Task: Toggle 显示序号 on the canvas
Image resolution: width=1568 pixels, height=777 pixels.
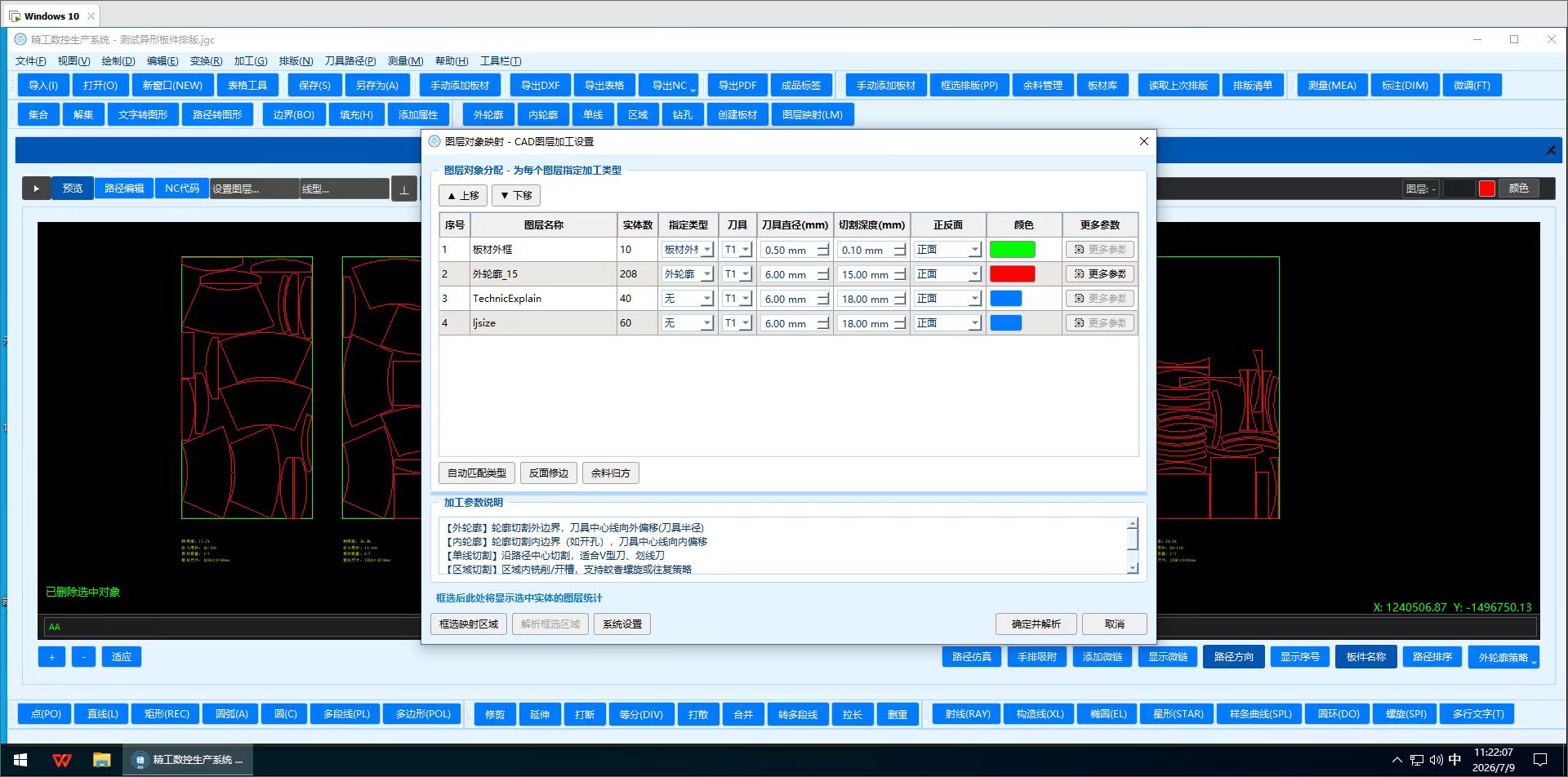Action: (1299, 657)
